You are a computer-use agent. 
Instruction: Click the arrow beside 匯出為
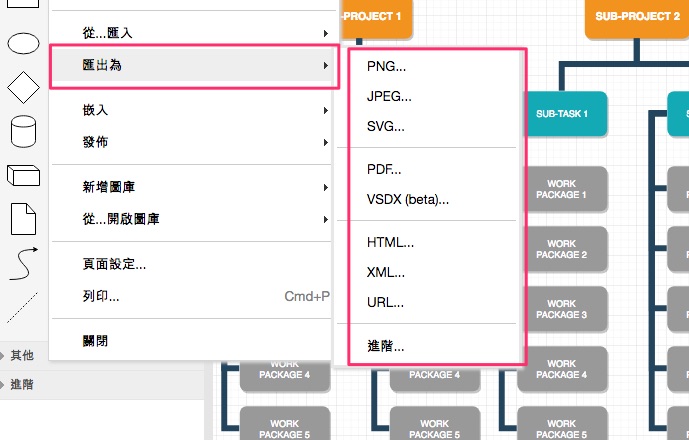click(326, 65)
